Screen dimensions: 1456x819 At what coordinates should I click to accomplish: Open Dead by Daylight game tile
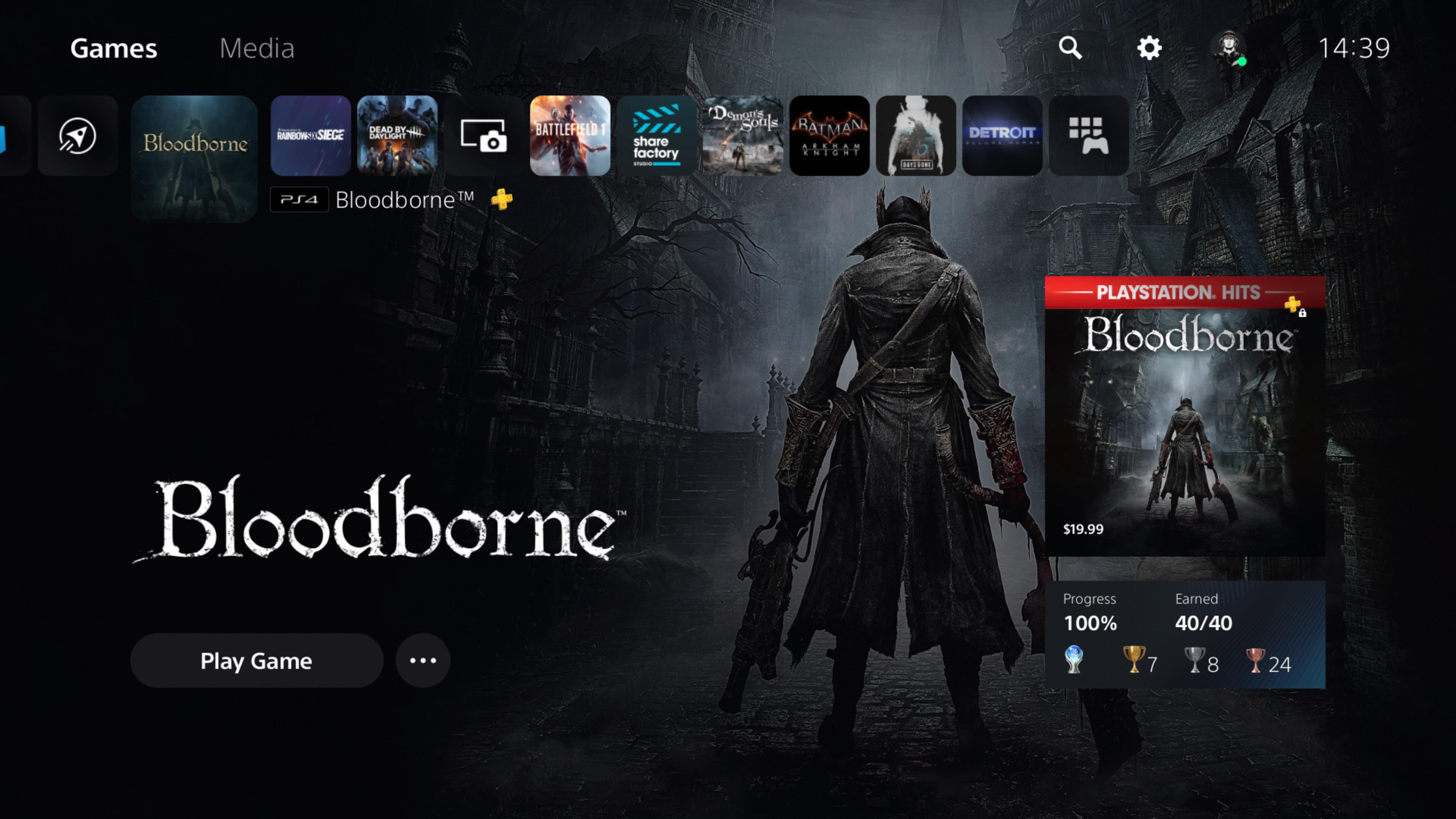(x=397, y=136)
